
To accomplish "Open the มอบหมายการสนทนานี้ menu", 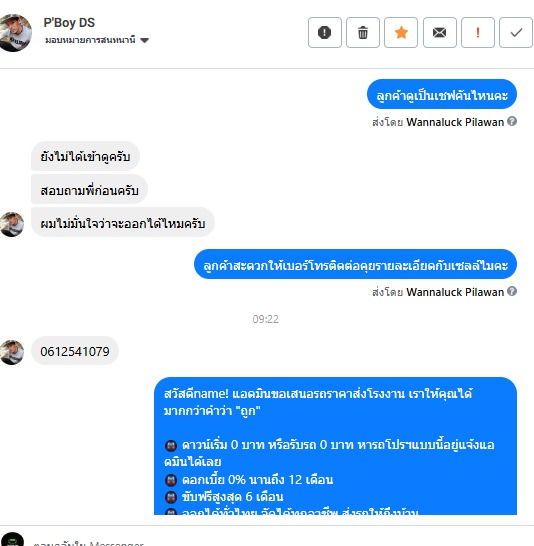I will click(x=97, y=40).
